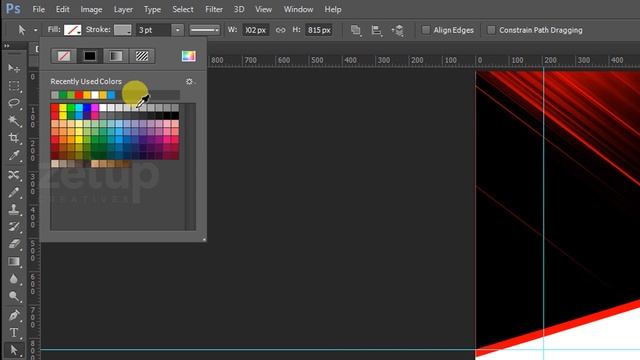
Task: Enable the Align Edges checkbox
Action: point(426,30)
